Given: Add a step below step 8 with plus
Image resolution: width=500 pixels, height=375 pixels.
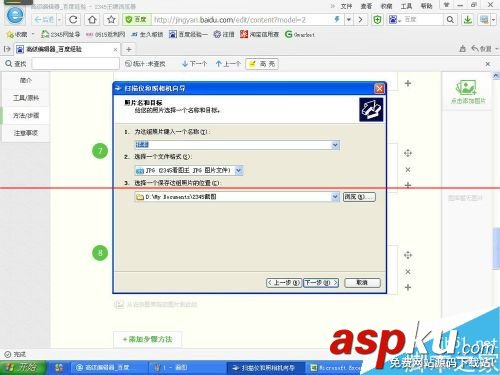Looking at the screenshot, I should [408, 287].
